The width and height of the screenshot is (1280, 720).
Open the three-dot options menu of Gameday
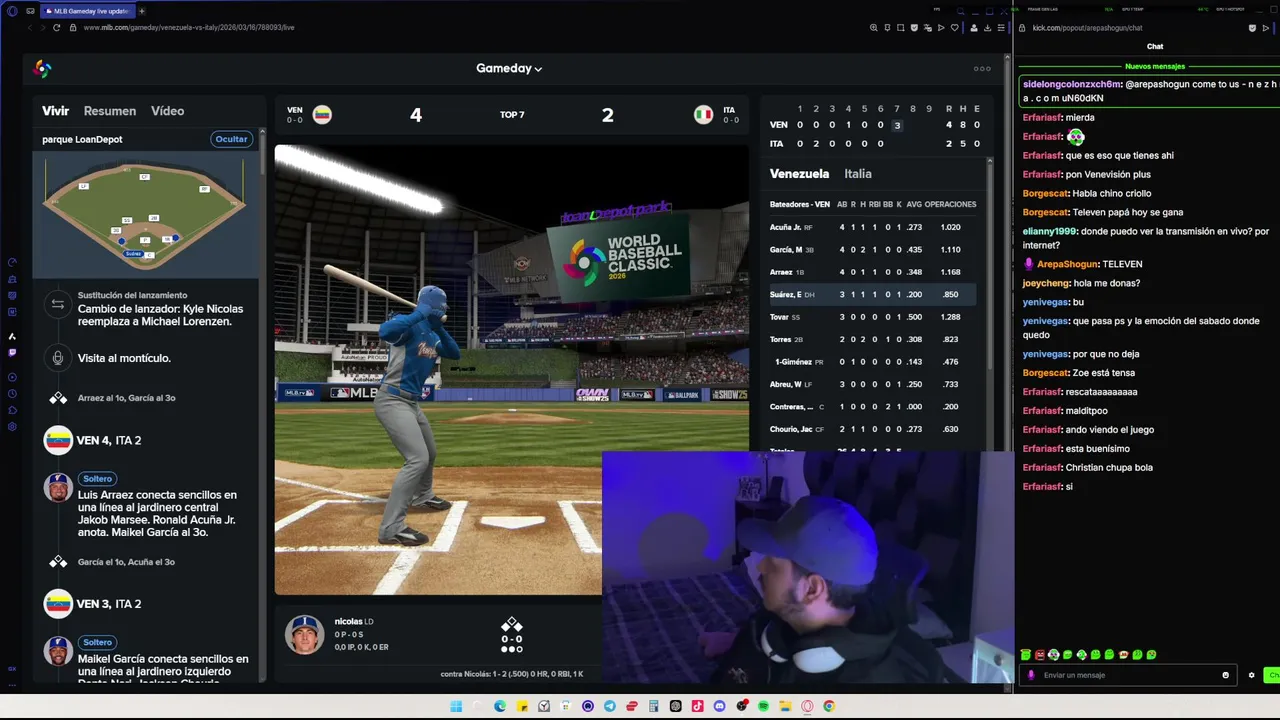982,69
